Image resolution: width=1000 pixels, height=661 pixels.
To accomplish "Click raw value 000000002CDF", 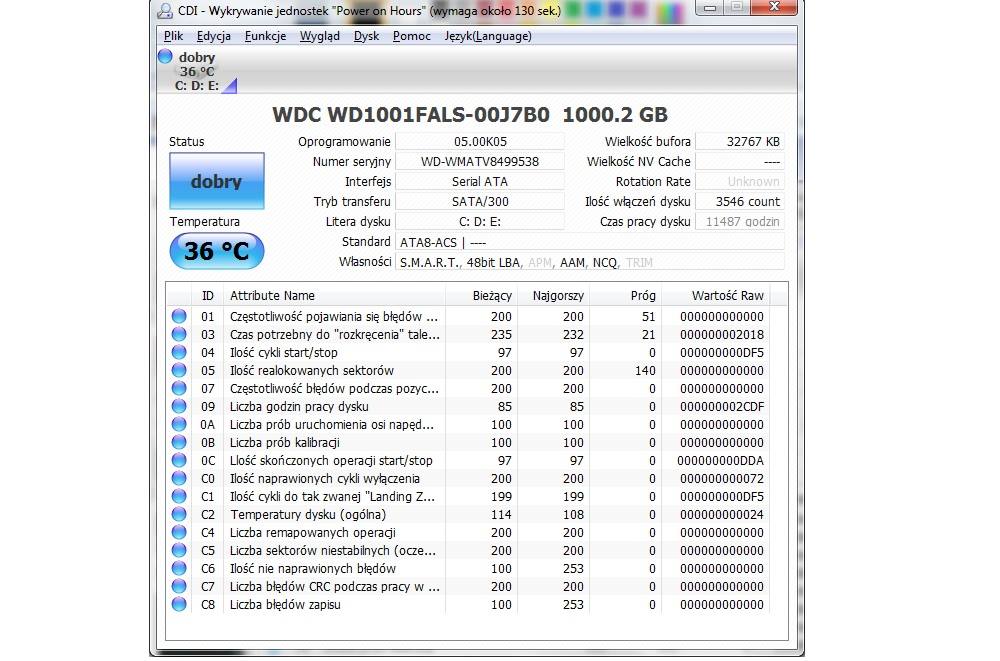I will 721,406.
